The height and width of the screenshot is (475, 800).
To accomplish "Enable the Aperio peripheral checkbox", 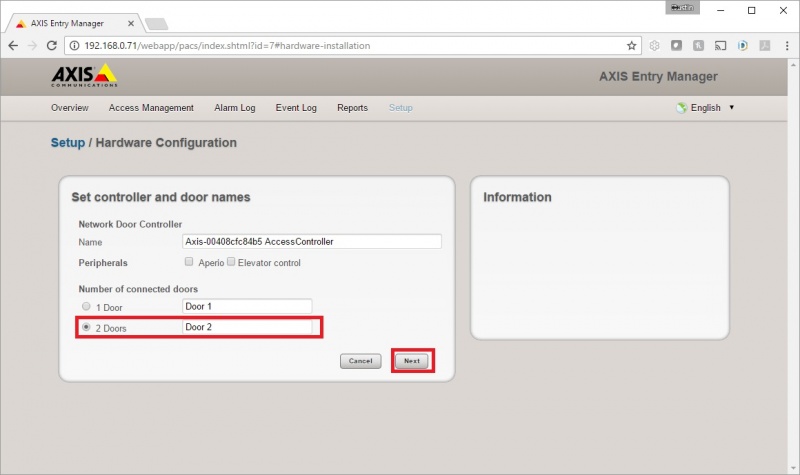I will [189, 262].
